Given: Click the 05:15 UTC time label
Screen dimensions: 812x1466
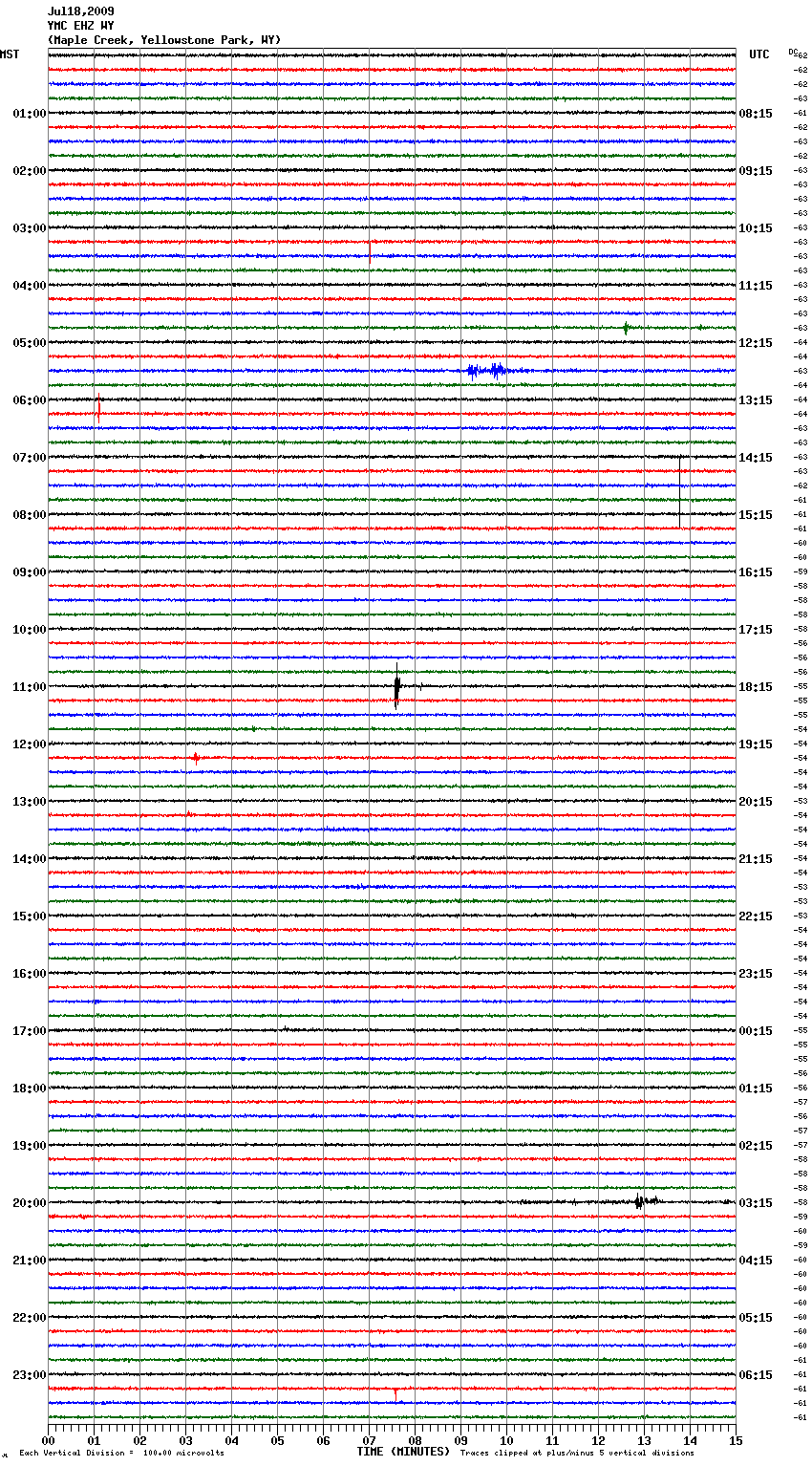Looking at the screenshot, I should point(756,1318).
